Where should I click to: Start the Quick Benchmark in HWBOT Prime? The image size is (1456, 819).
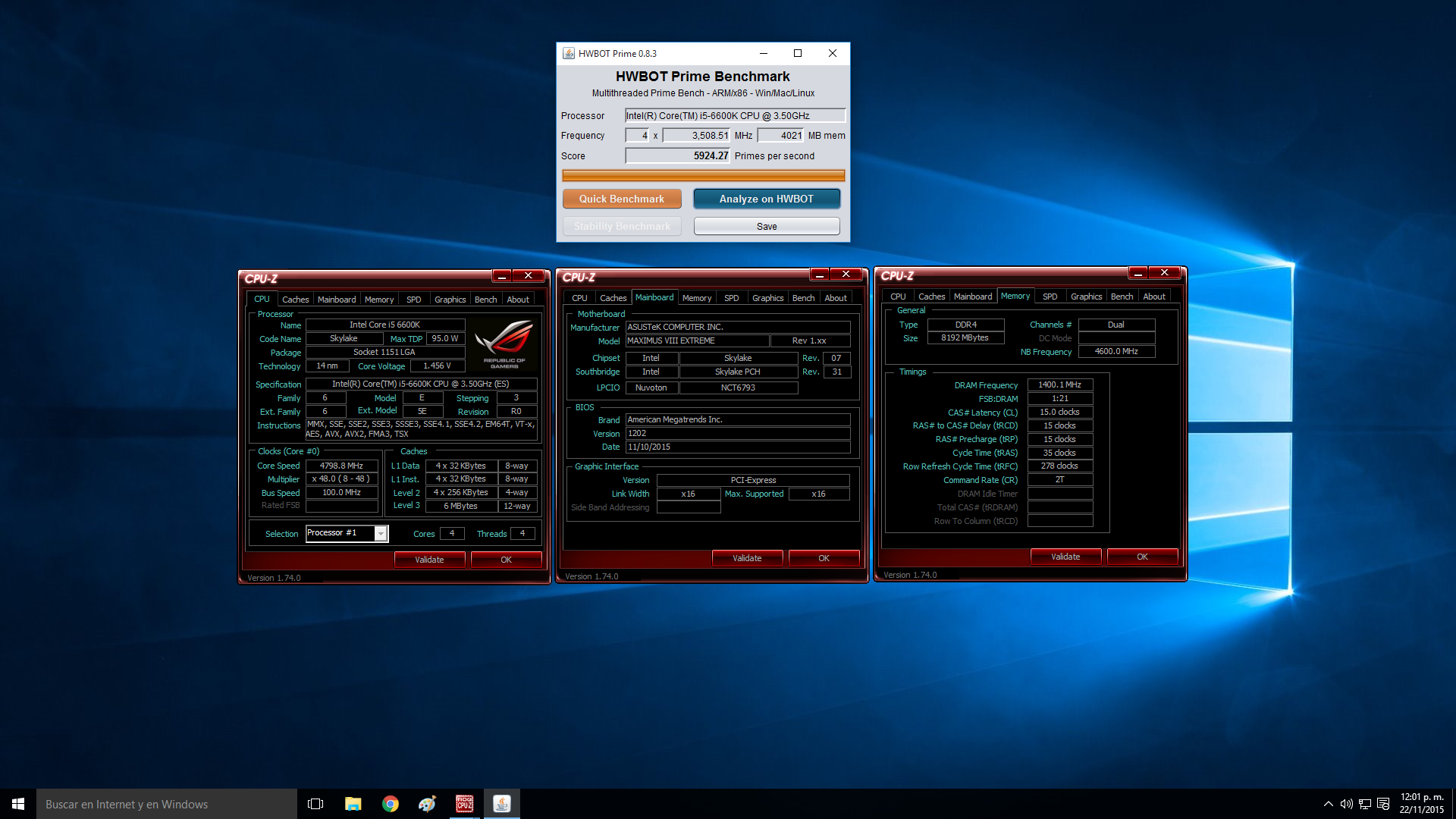(622, 199)
